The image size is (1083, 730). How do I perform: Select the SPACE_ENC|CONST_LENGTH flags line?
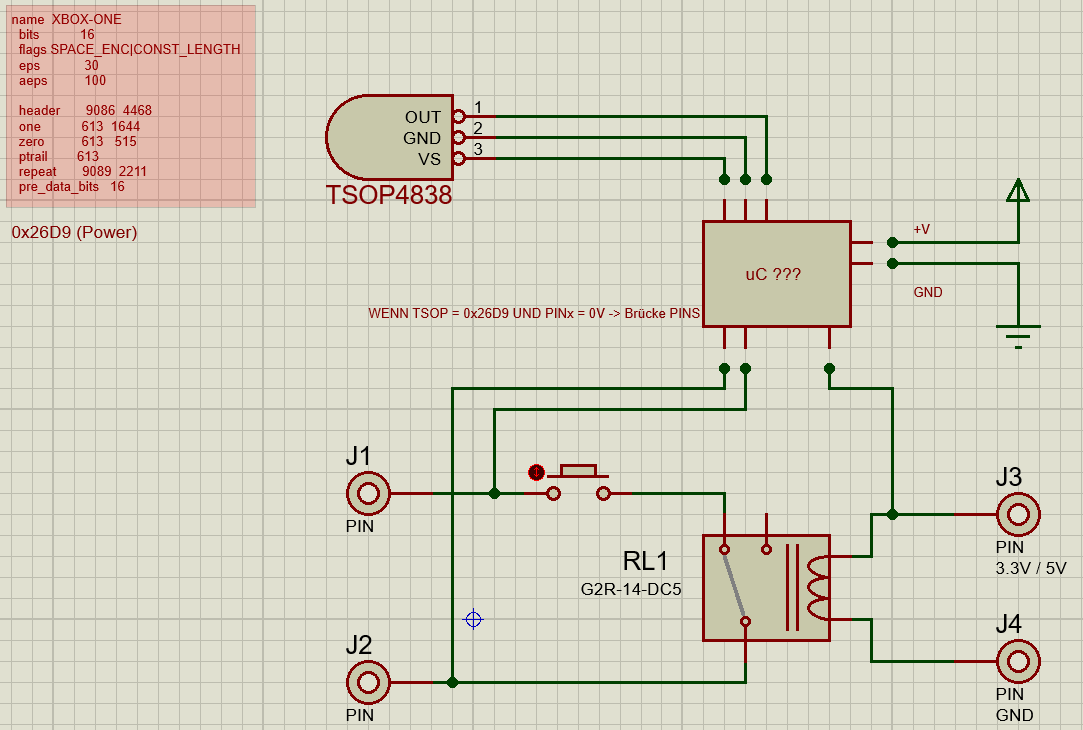click(129, 50)
